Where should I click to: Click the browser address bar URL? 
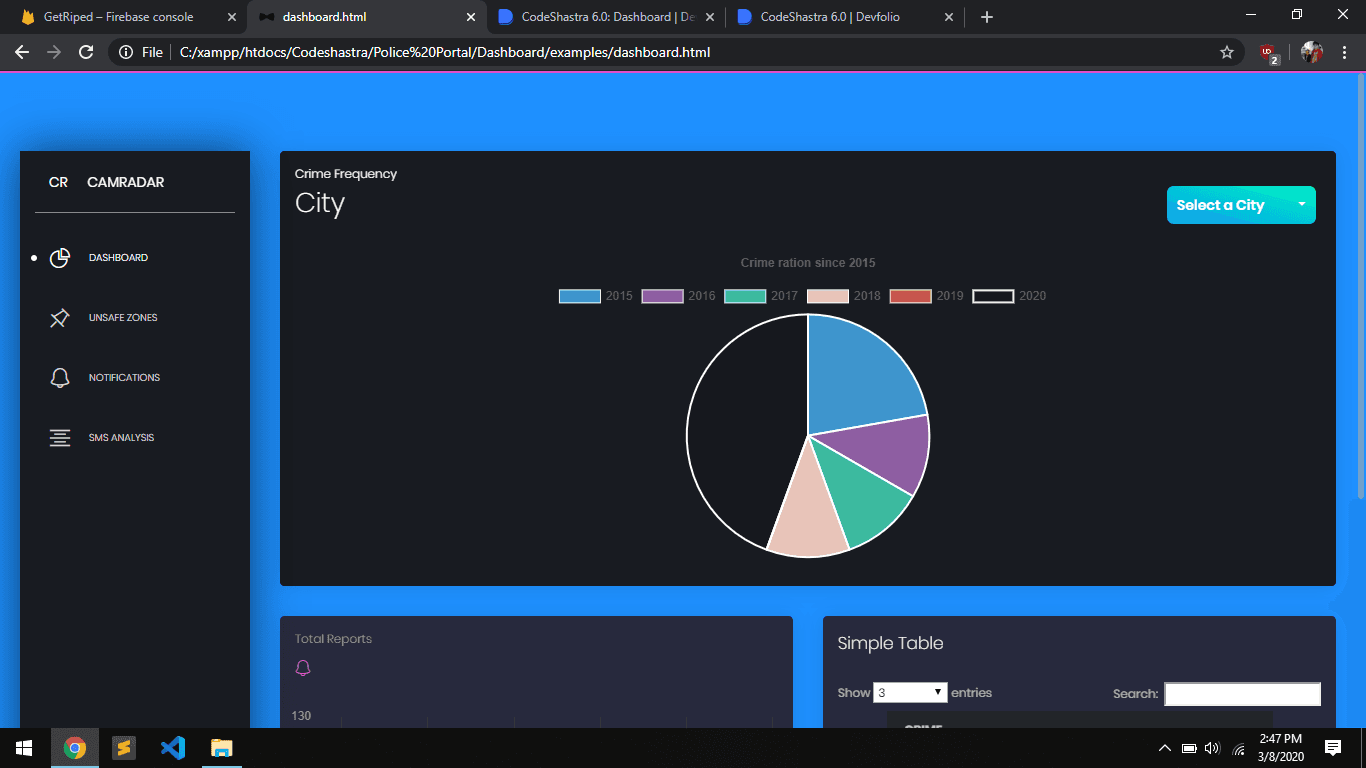[x=445, y=52]
